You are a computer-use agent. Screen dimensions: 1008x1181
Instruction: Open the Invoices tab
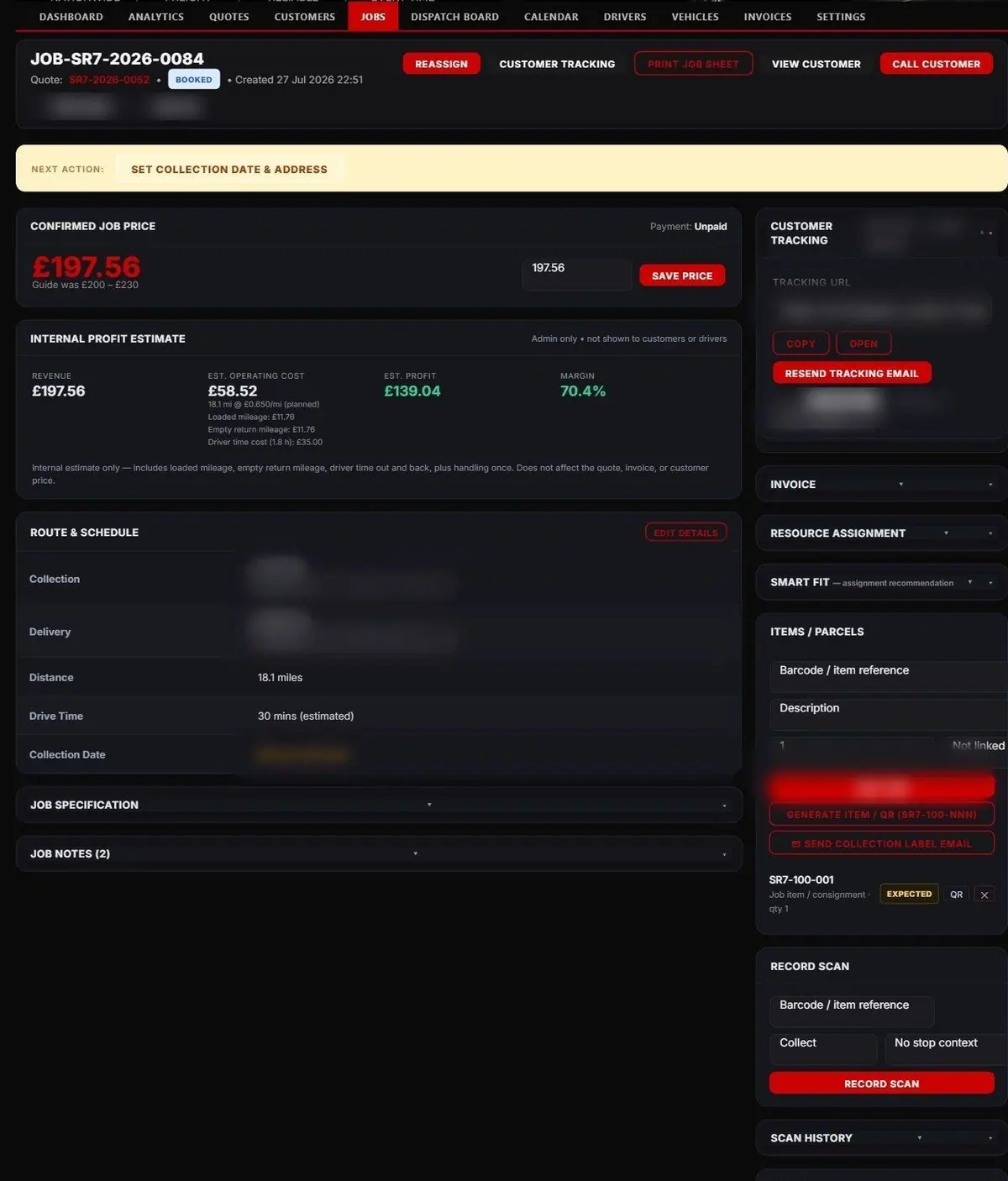pyautogui.click(x=768, y=17)
